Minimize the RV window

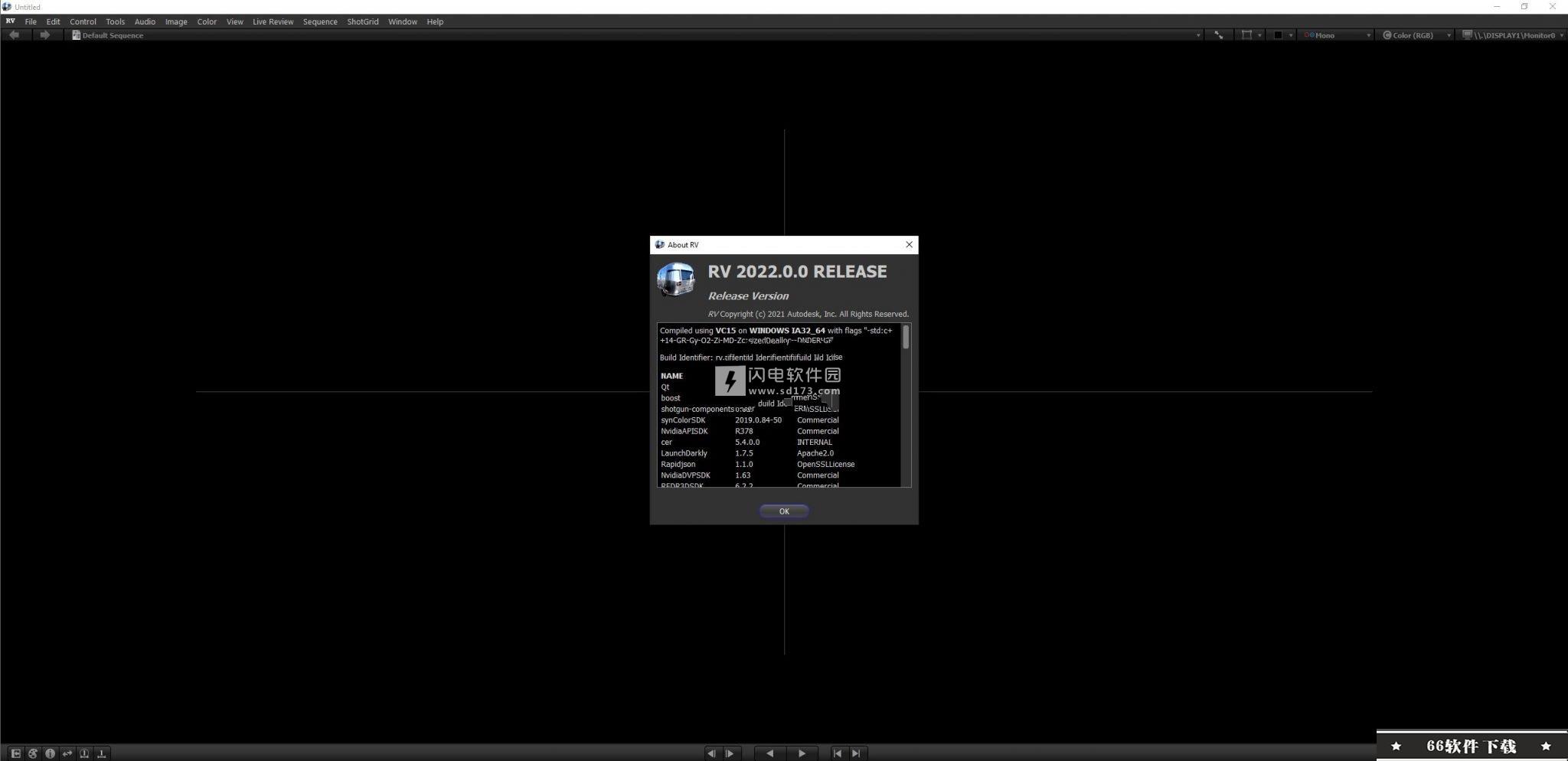[x=1496, y=6]
